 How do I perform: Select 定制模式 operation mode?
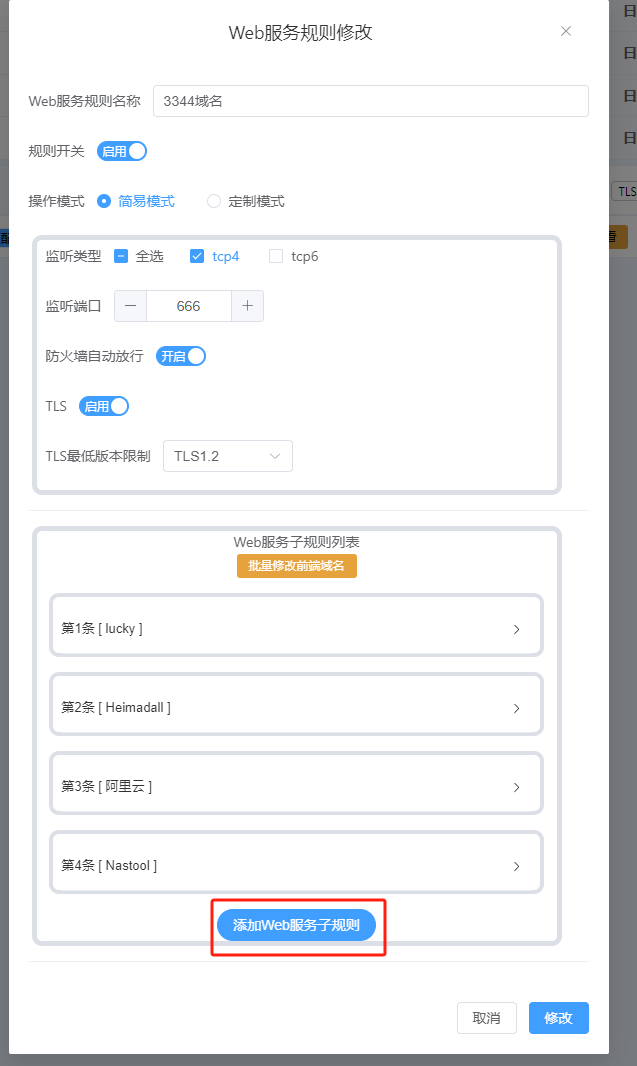click(x=214, y=201)
